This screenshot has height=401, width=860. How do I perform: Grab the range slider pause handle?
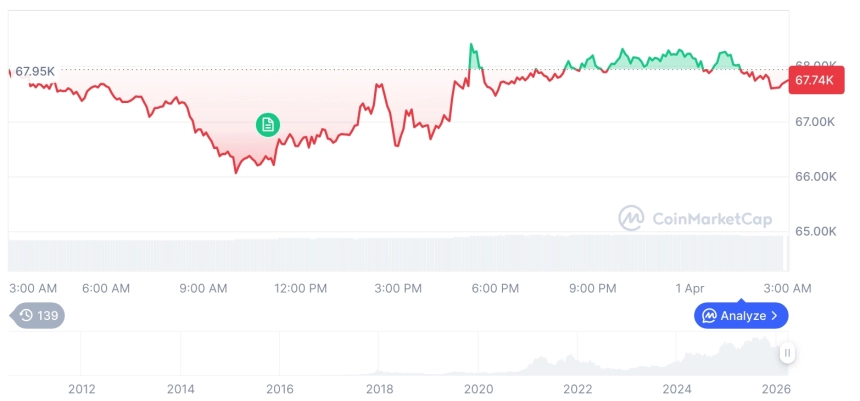(788, 352)
